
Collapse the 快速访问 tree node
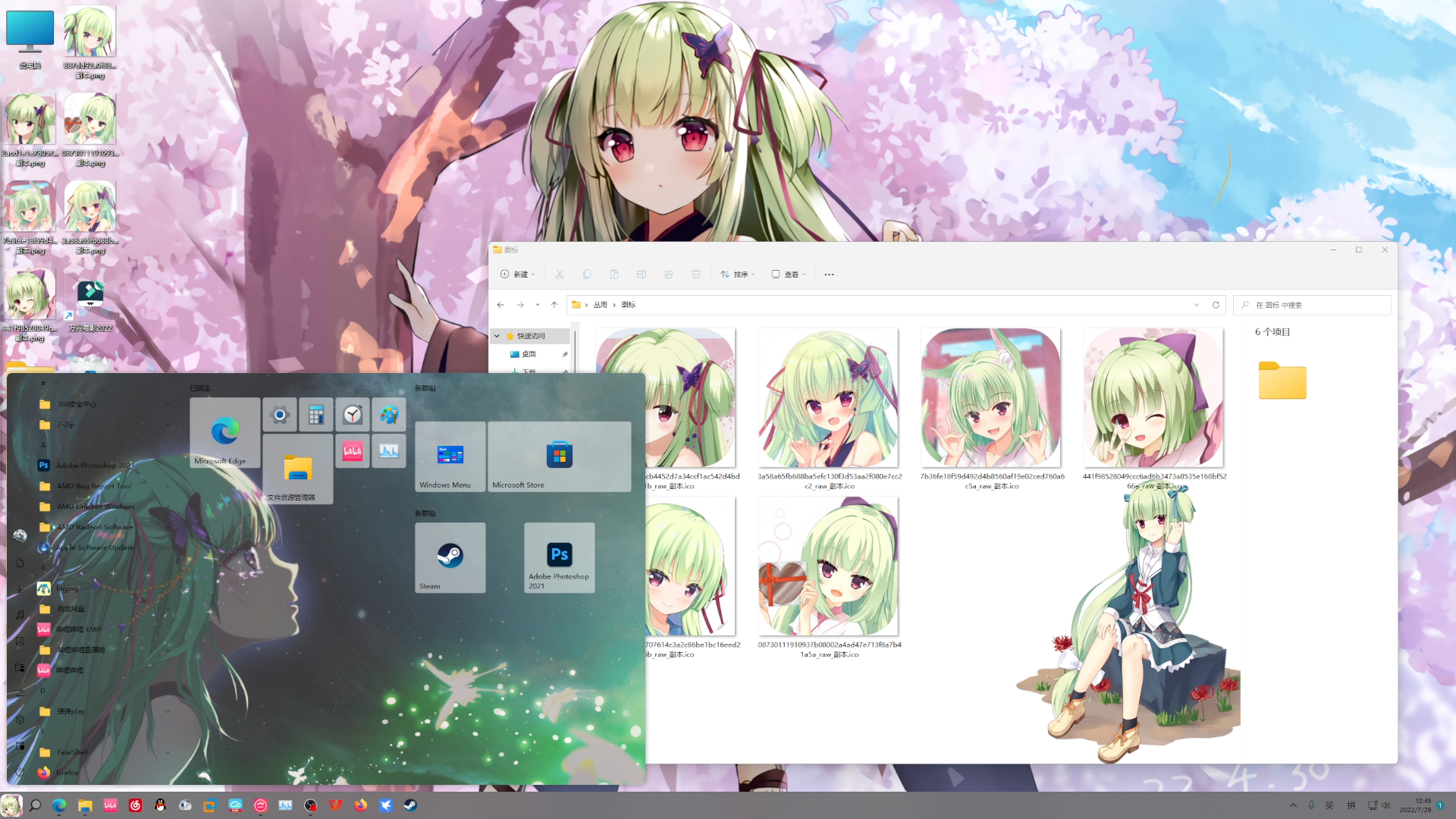tap(497, 336)
